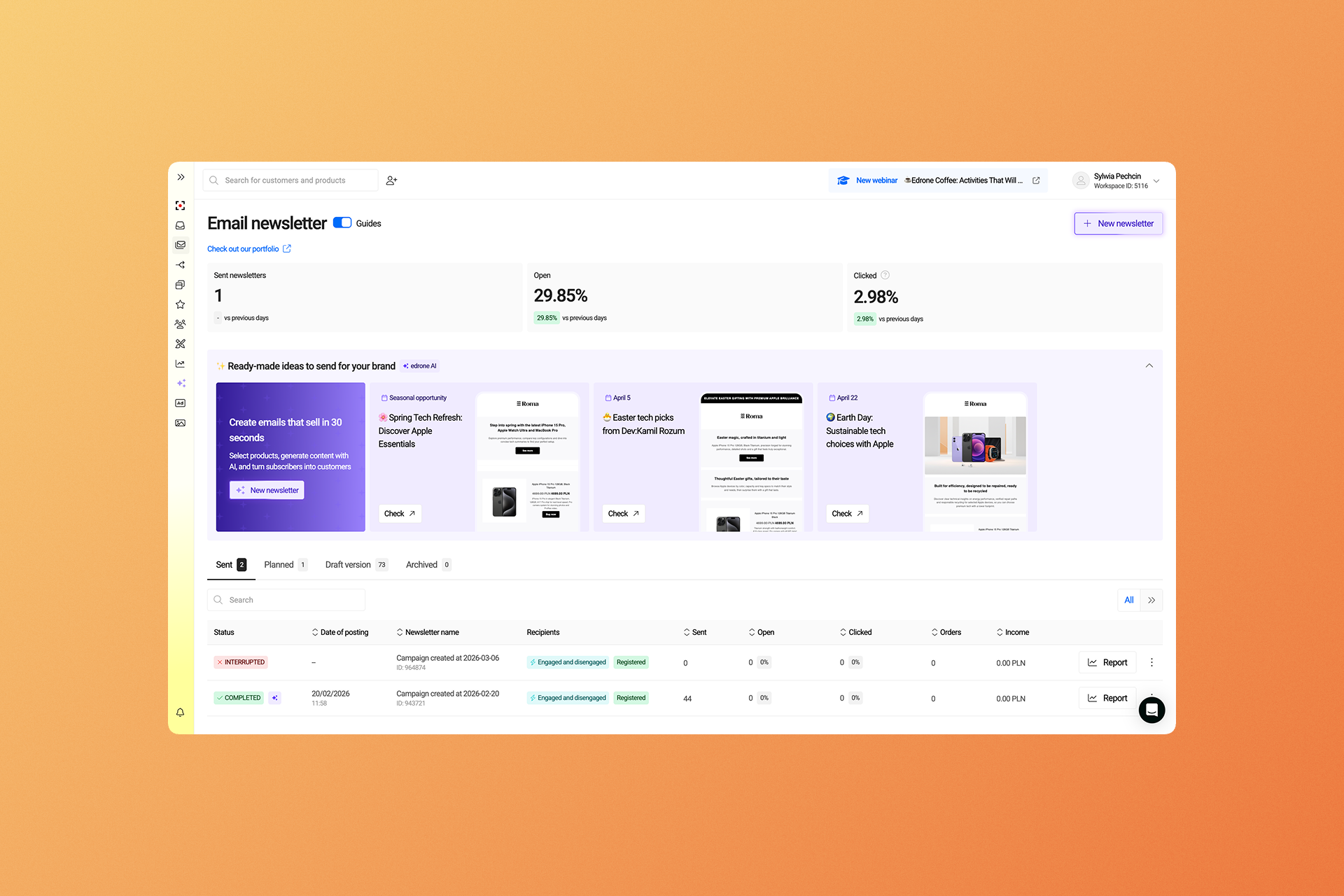Toggle the Guides switch next to Email newsletter
Image resolution: width=1344 pixels, height=896 pixels.
pyautogui.click(x=342, y=222)
